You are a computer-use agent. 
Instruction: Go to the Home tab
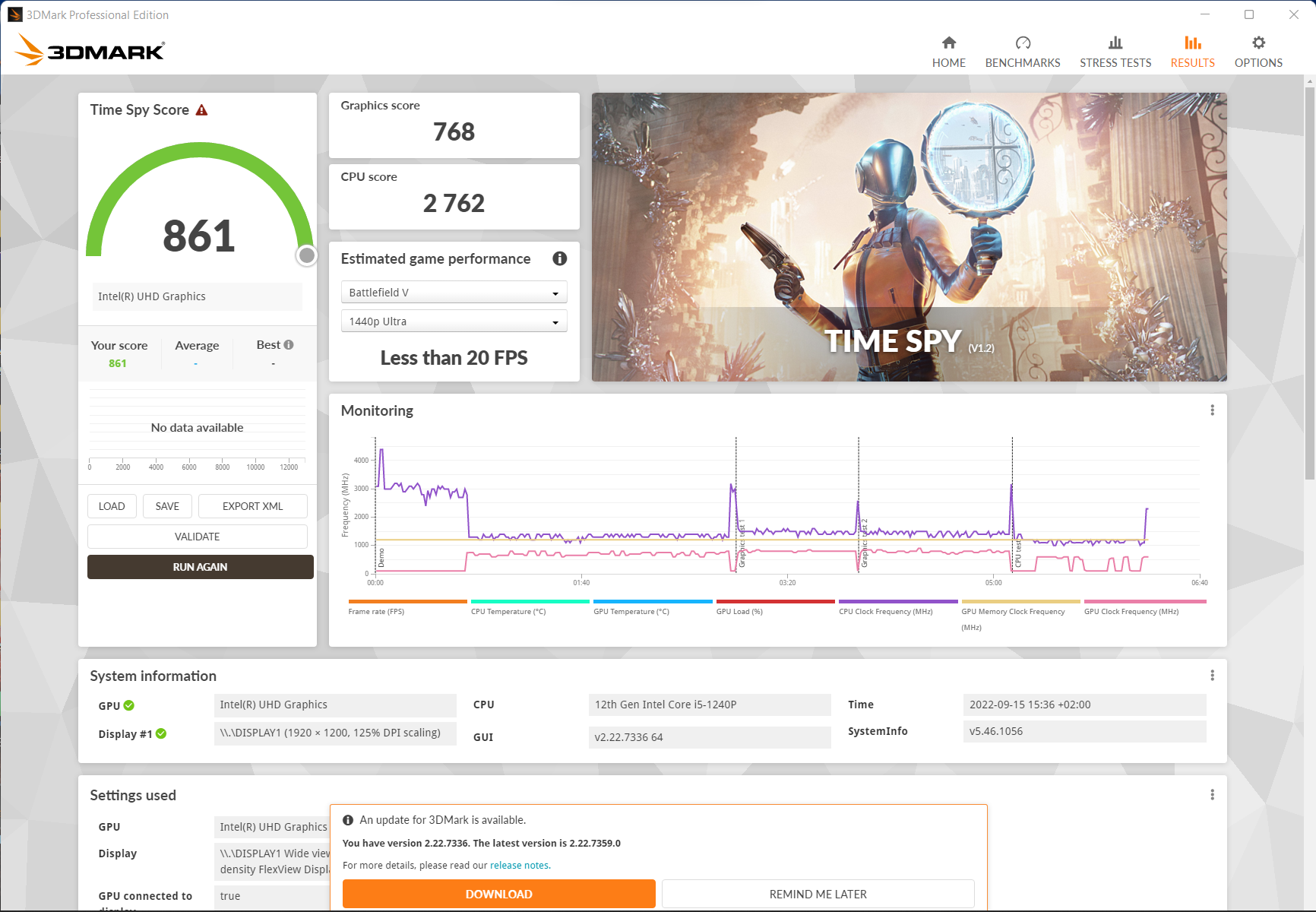(948, 52)
